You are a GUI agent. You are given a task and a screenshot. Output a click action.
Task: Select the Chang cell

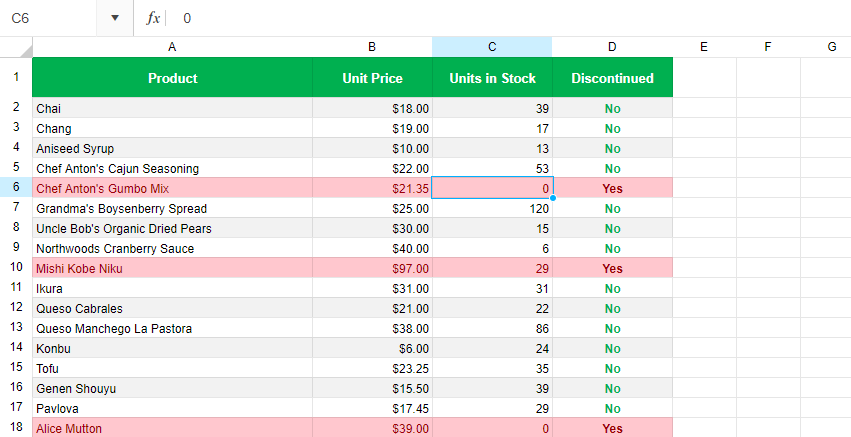point(172,128)
